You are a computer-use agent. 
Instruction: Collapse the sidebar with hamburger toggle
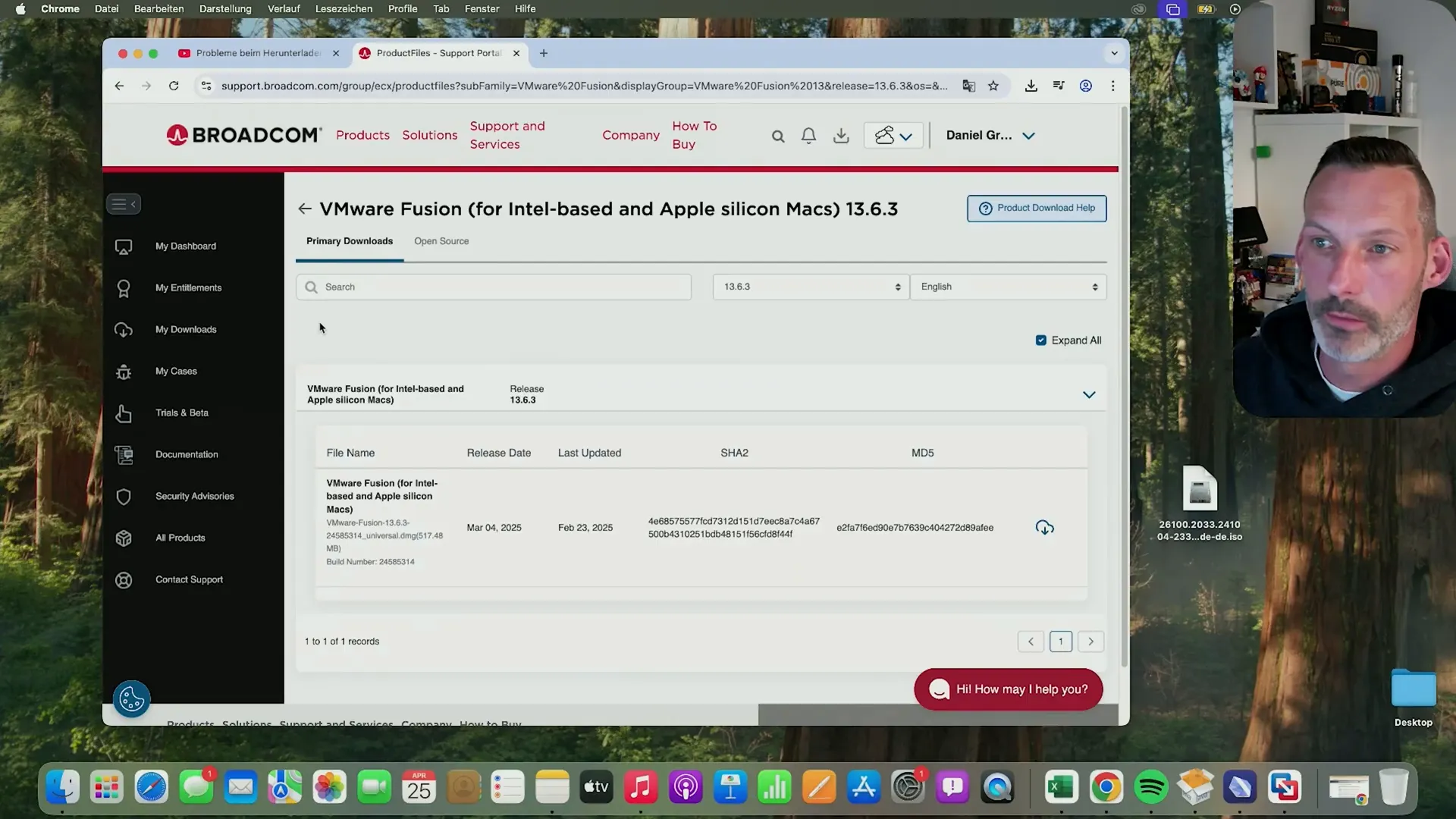coord(124,204)
